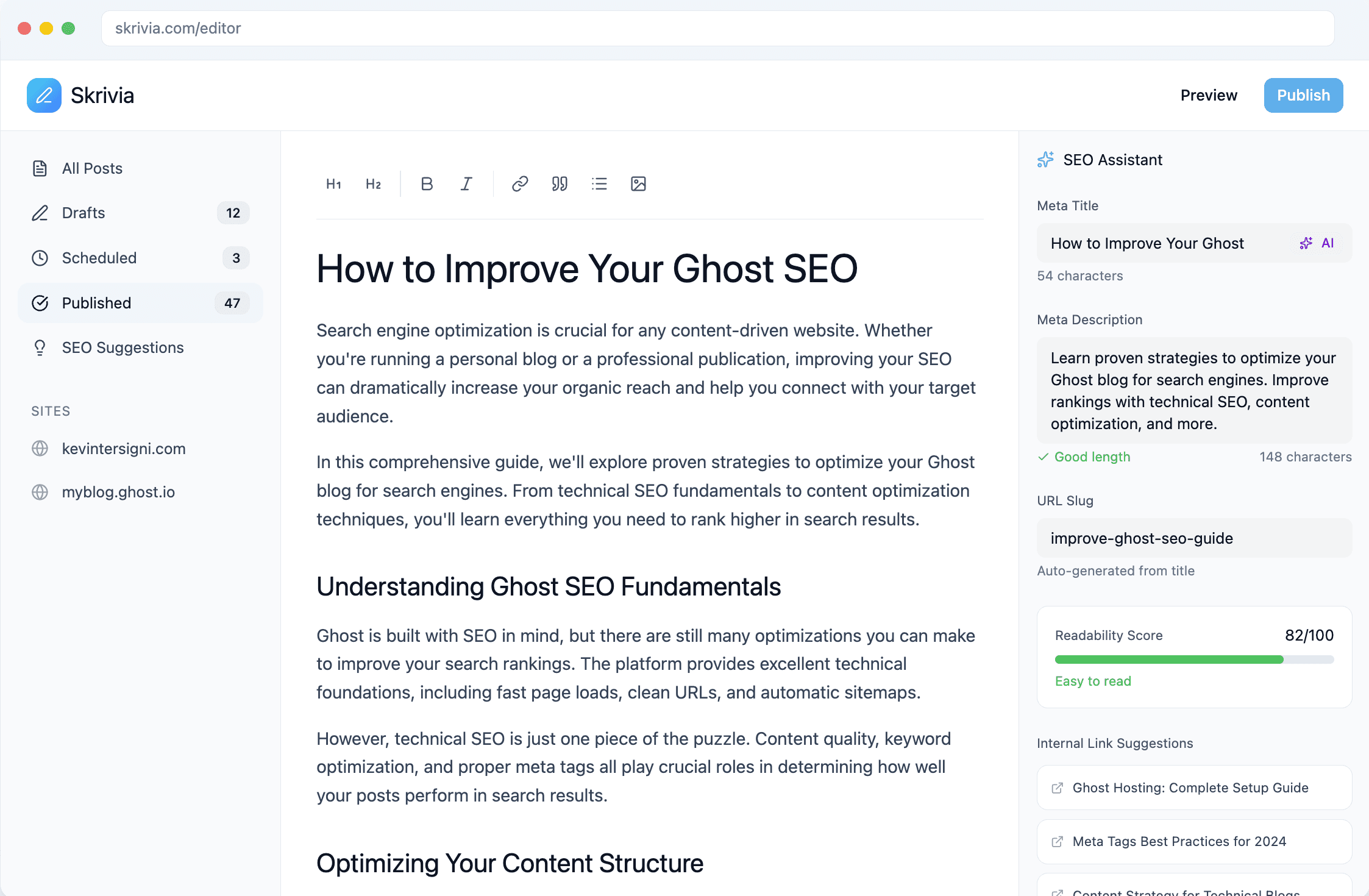Toggle italic text formatting
The height and width of the screenshot is (896, 1369).
pos(466,184)
